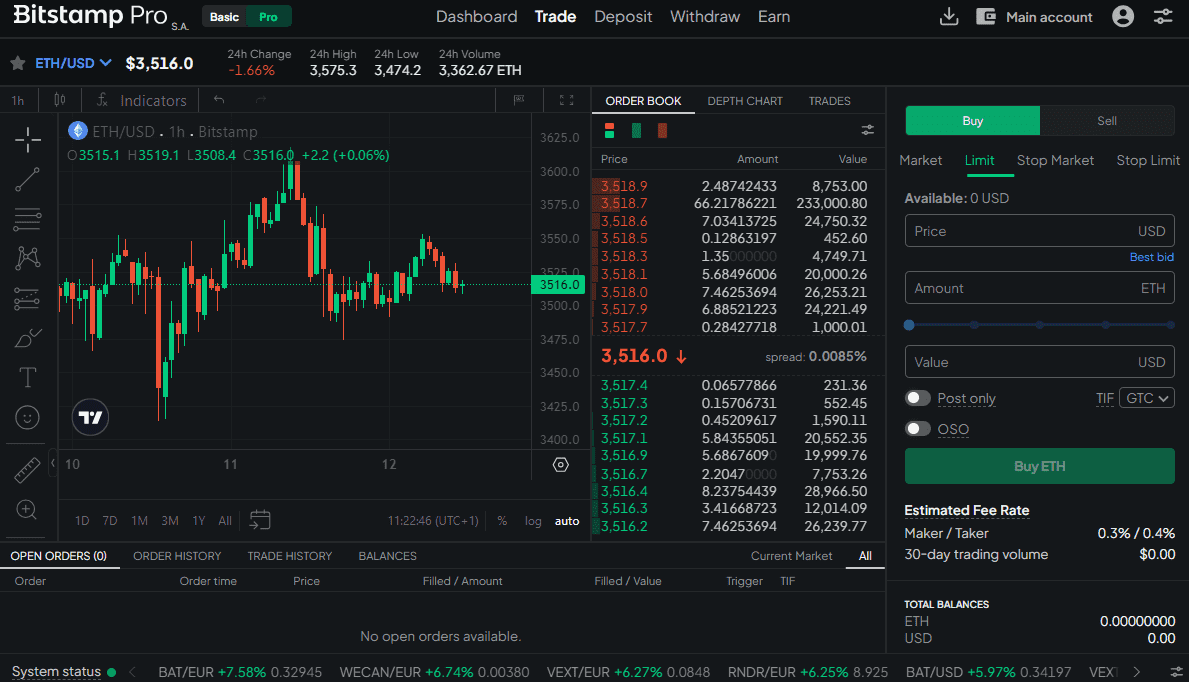Switch the chart to fullscreen mode
Viewport: 1189px width, 682px height.
(x=566, y=100)
